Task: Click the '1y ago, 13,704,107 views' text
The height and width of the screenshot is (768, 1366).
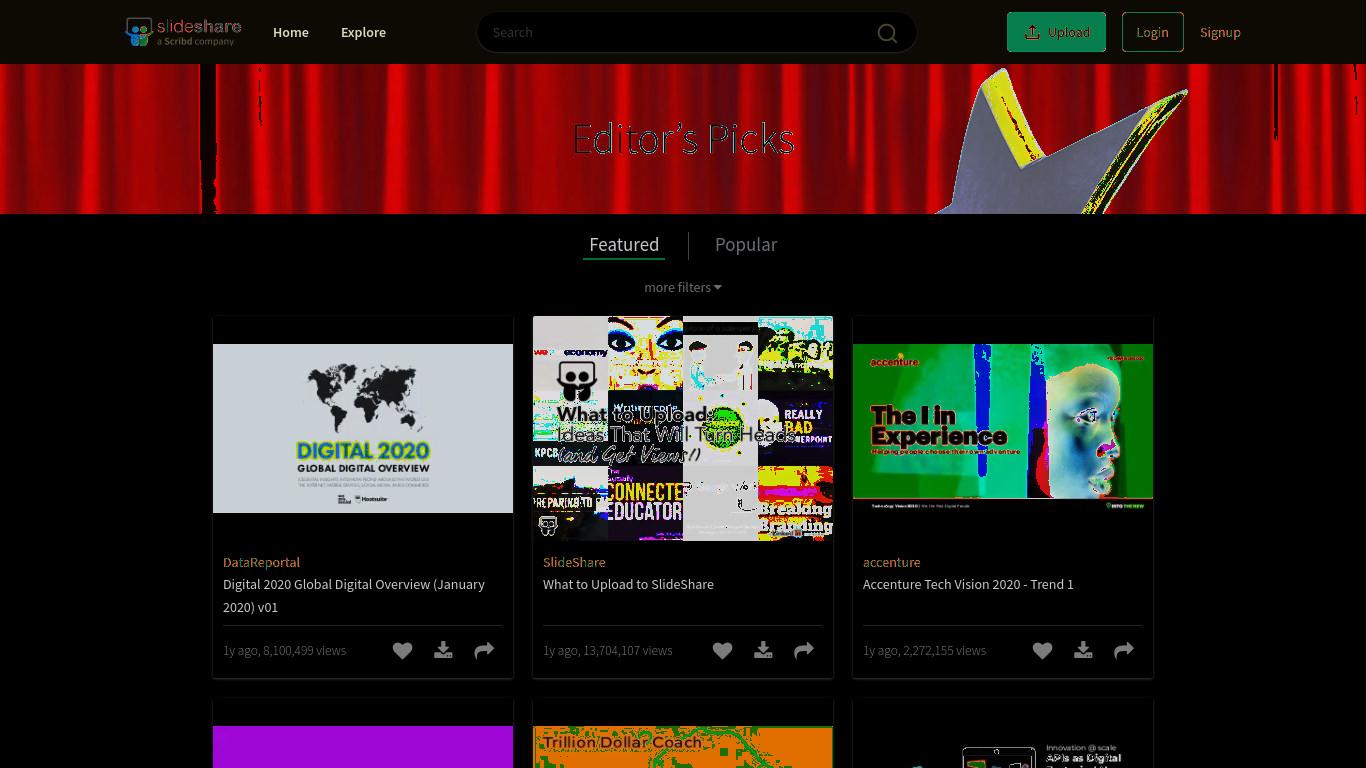Action: [x=608, y=650]
